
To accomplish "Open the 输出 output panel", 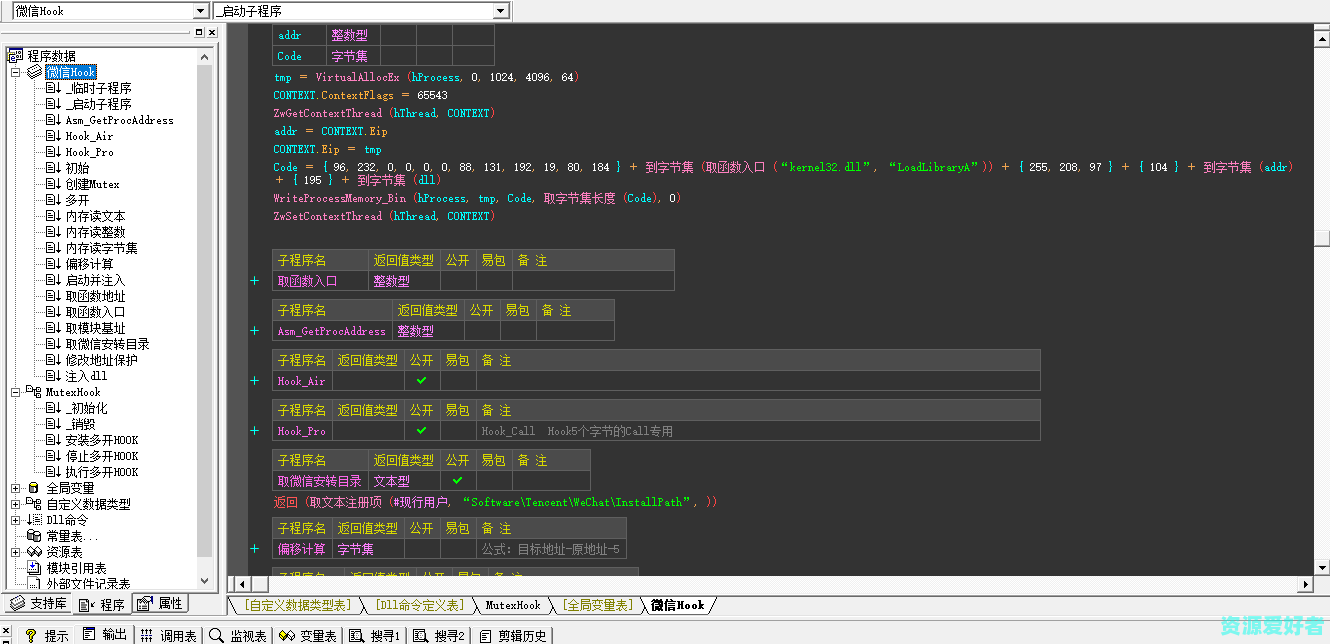I will pos(105,635).
